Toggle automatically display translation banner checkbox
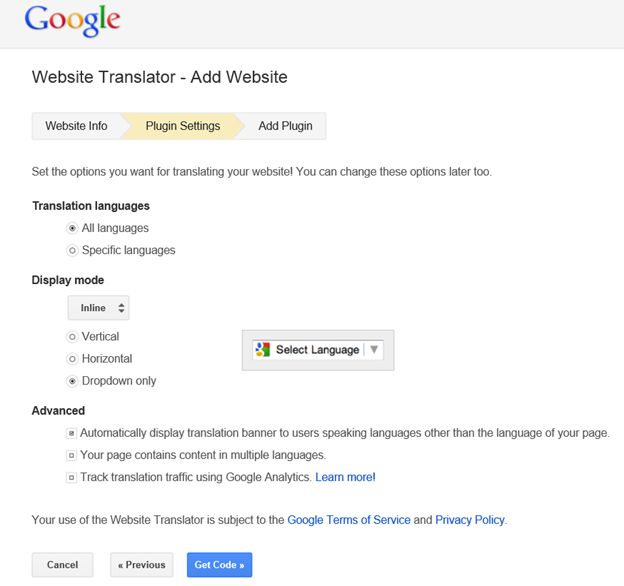The width and height of the screenshot is (624, 586). [x=71, y=433]
